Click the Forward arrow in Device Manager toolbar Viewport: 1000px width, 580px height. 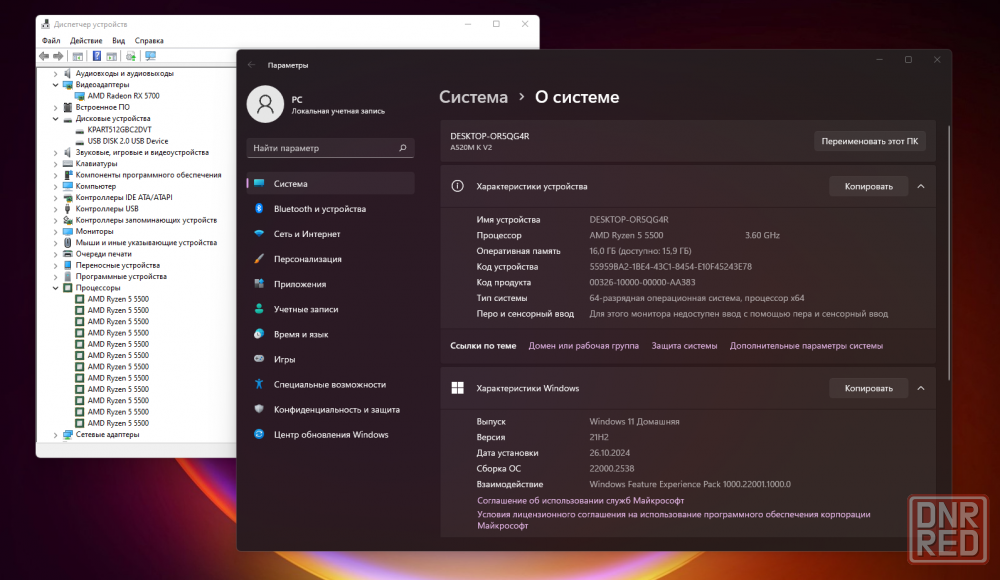pyautogui.click(x=58, y=56)
